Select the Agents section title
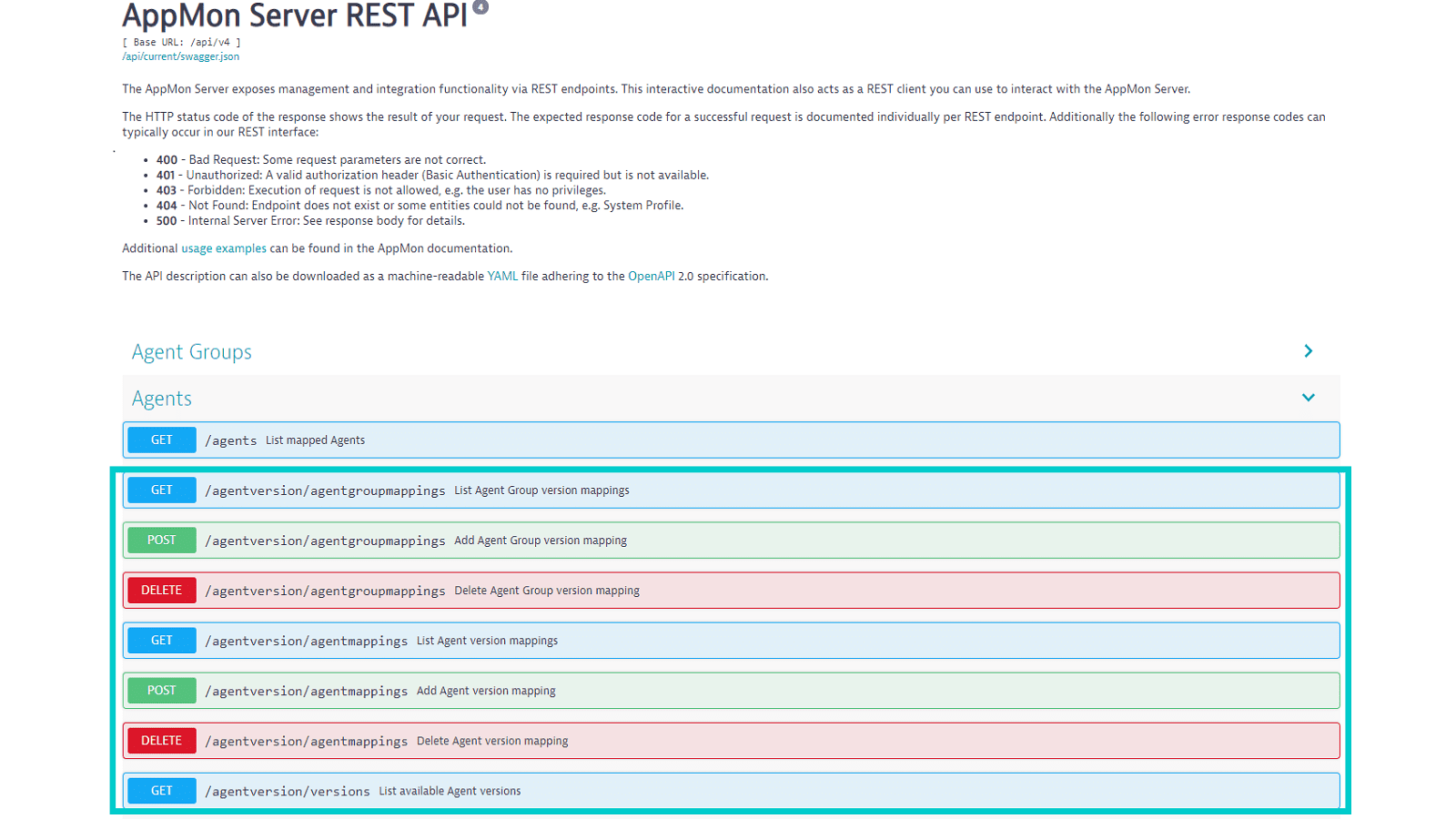Image resolution: width=1456 pixels, height=819 pixels. tap(162, 399)
